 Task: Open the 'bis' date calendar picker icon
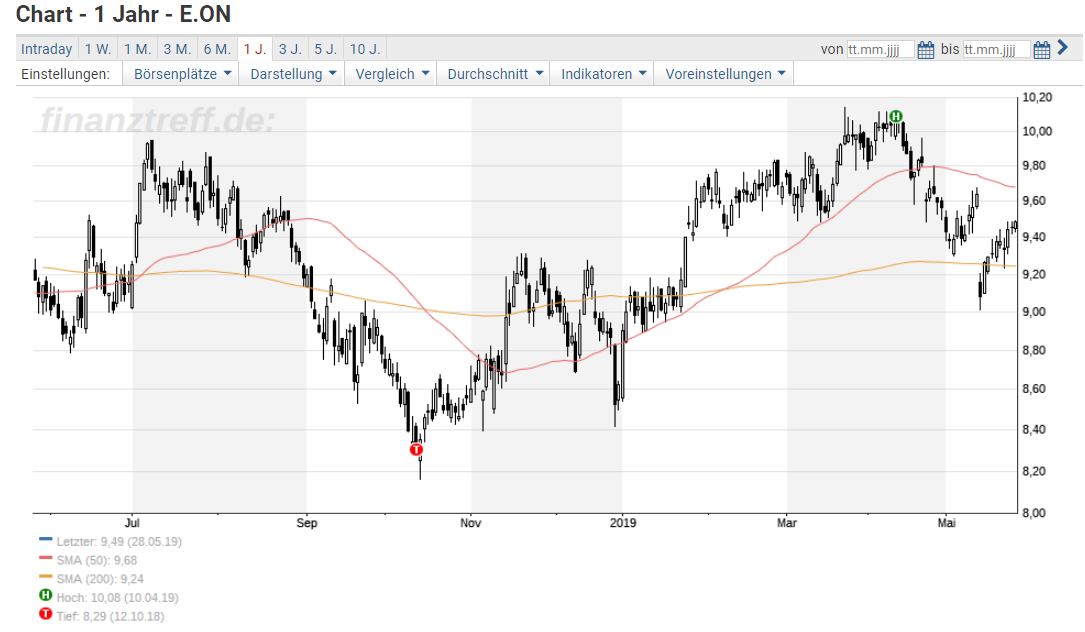pos(1041,50)
